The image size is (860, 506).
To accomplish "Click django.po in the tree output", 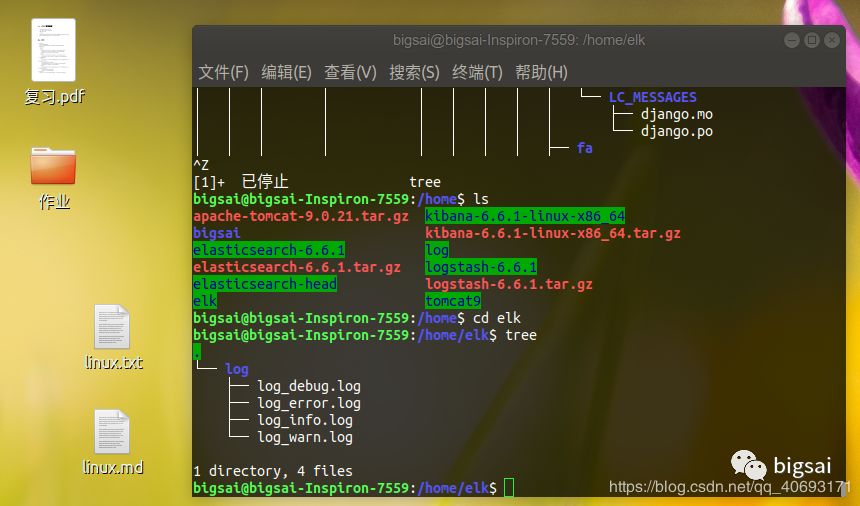I will tap(677, 131).
